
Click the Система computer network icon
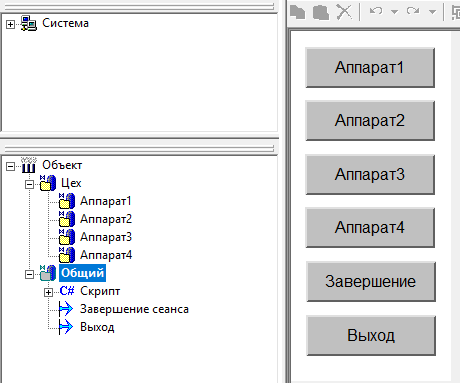[29, 23]
